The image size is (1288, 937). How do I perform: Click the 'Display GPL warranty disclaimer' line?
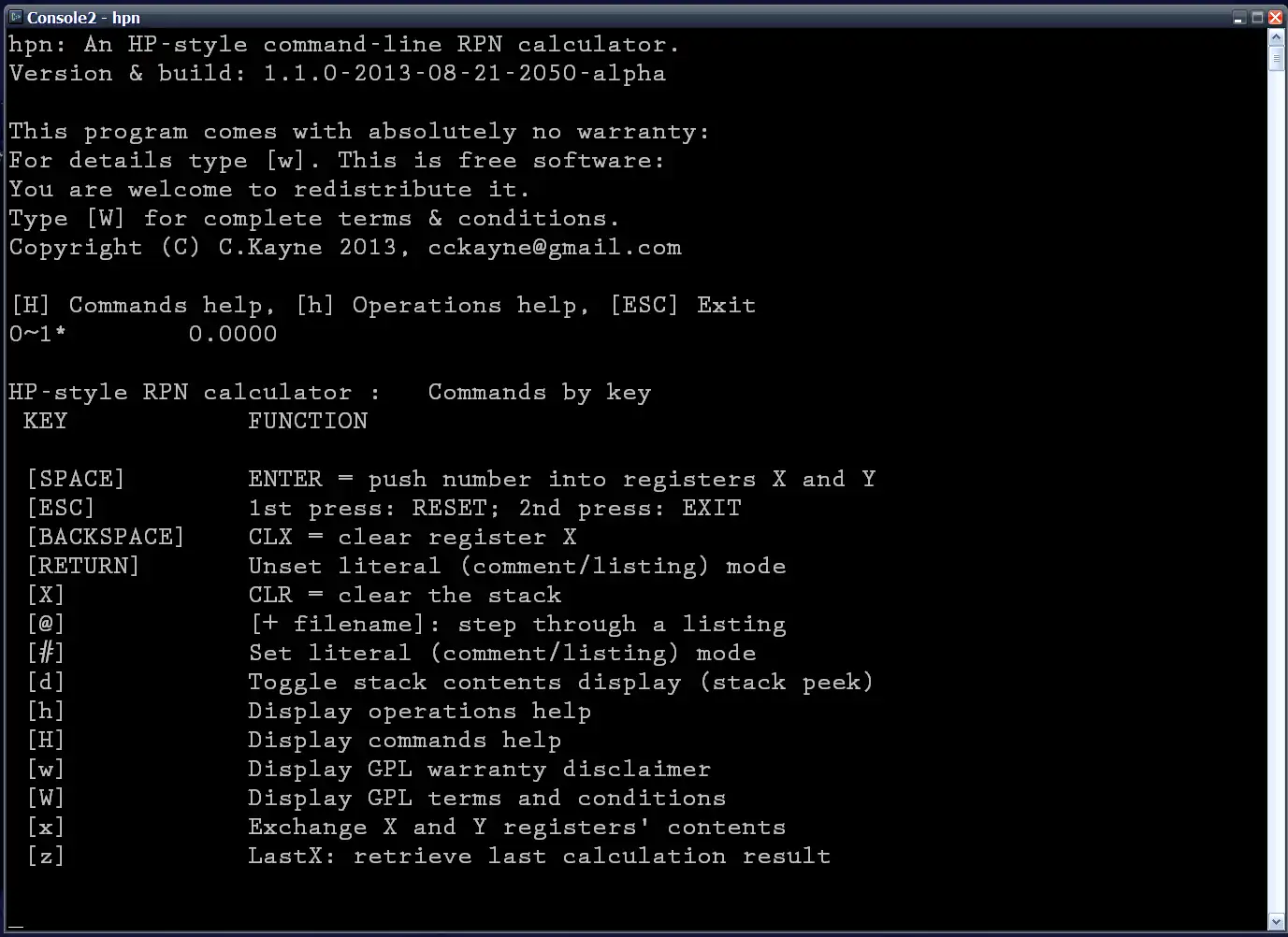click(479, 770)
